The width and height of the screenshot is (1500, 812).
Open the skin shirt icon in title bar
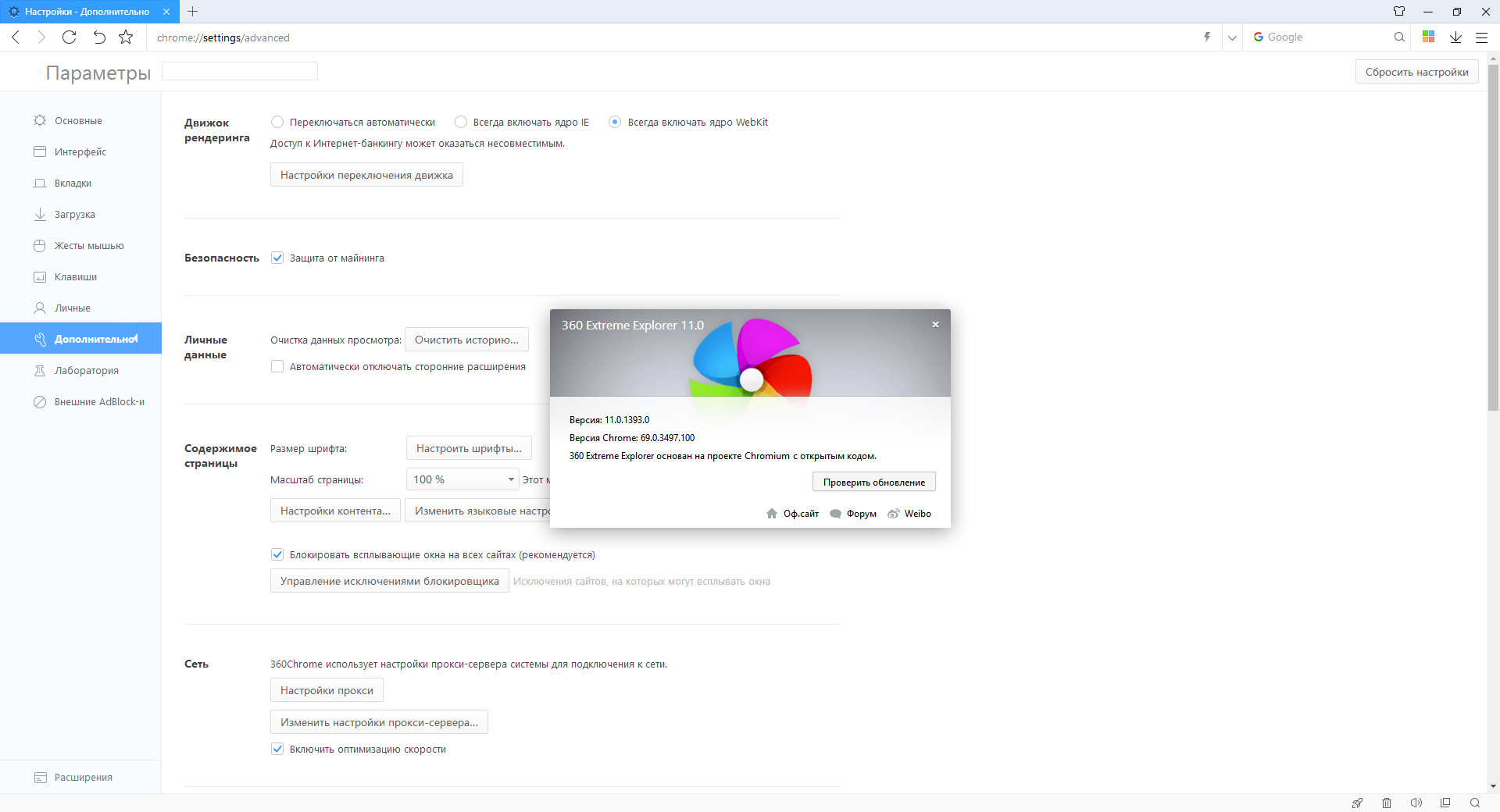(1399, 12)
